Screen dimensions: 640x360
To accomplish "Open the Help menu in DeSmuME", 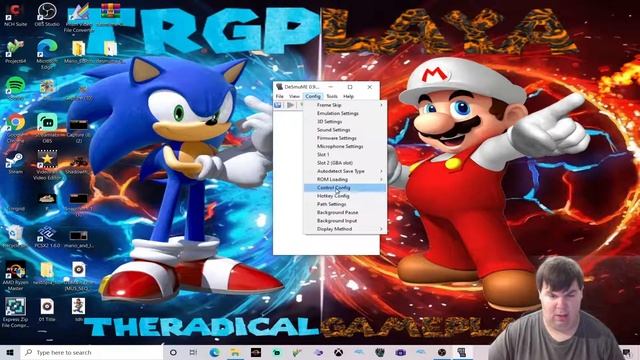I will [x=348, y=96].
